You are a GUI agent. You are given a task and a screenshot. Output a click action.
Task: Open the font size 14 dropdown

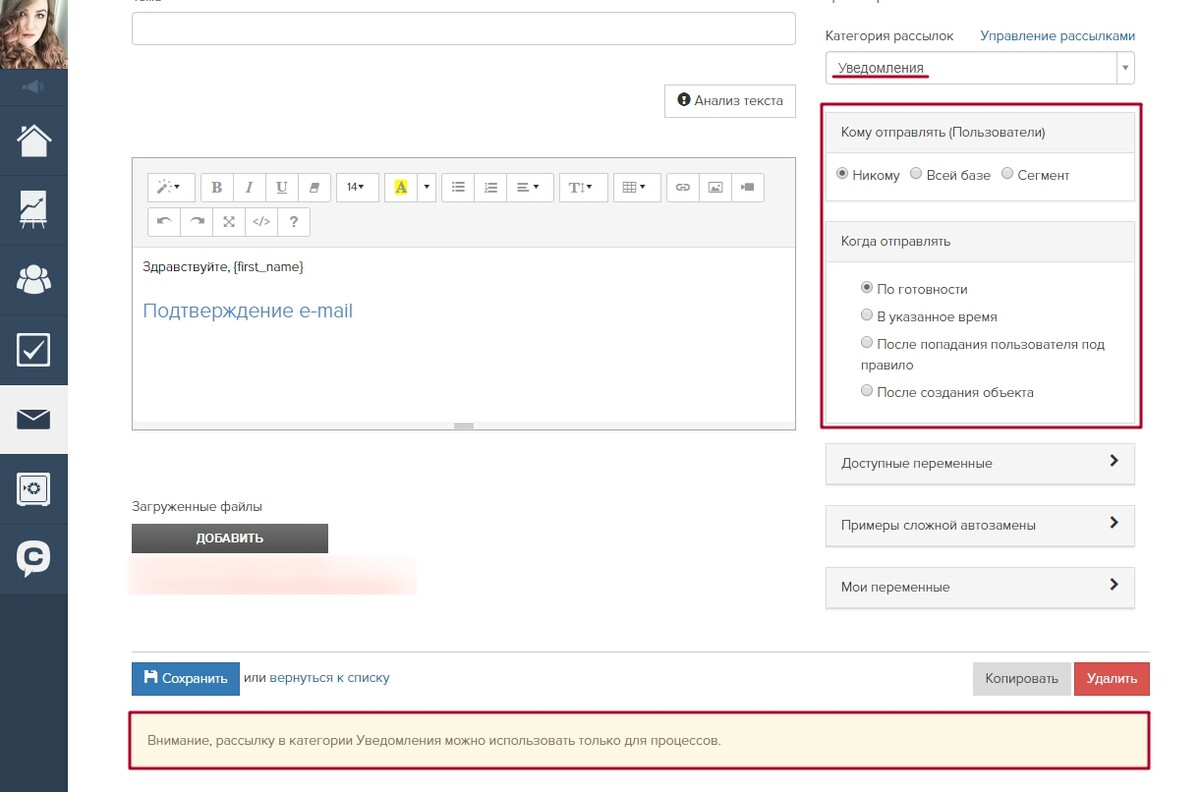[357, 187]
